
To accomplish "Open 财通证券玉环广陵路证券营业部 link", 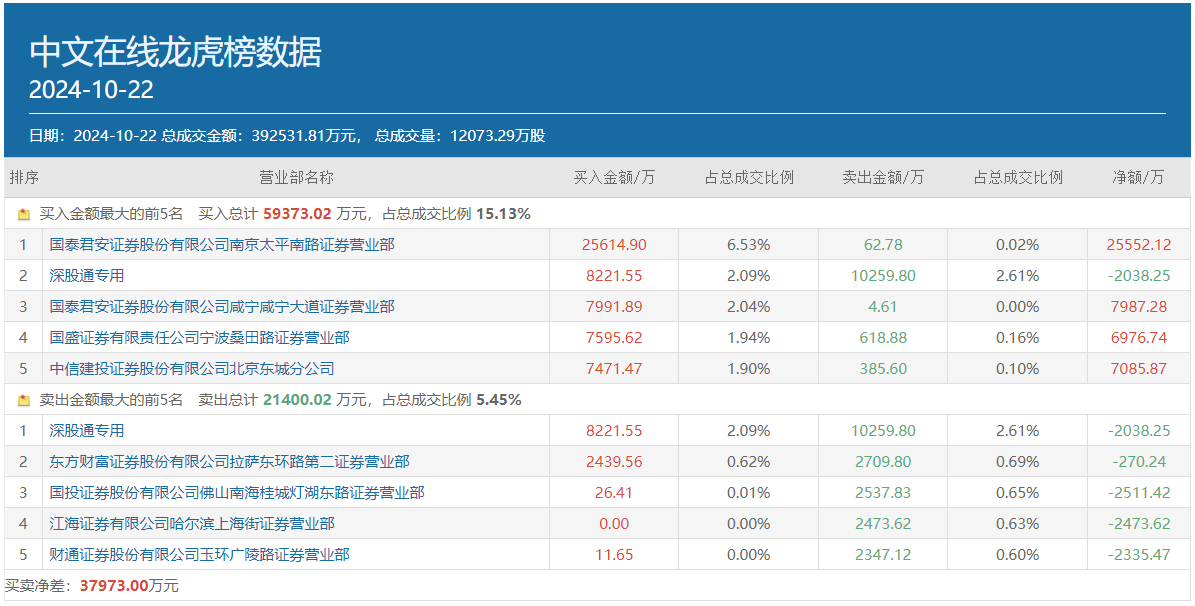I will pyautogui.click(x=200, y=555).
